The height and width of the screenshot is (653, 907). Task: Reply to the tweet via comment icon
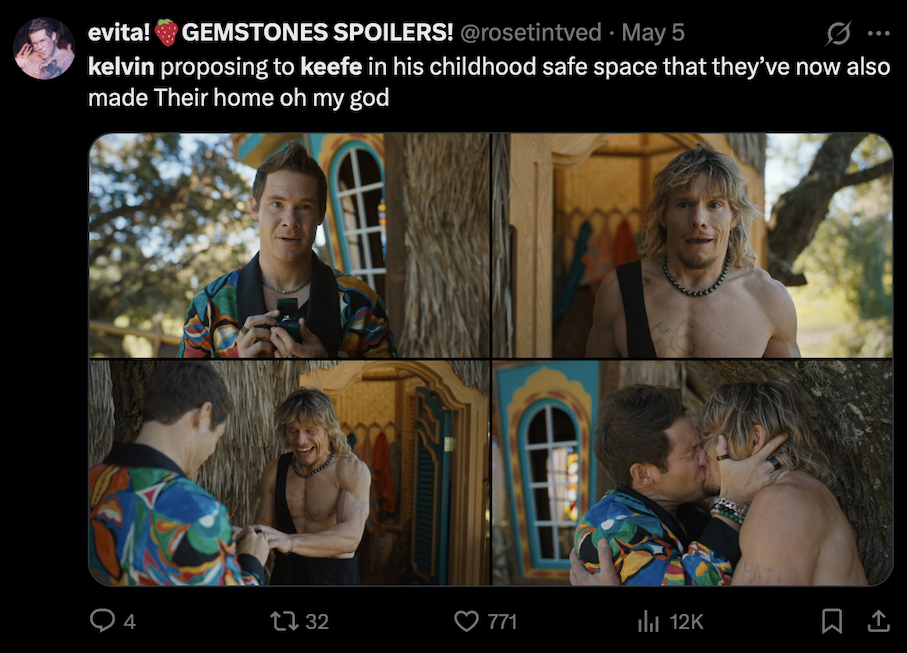[x=103, y=621]
